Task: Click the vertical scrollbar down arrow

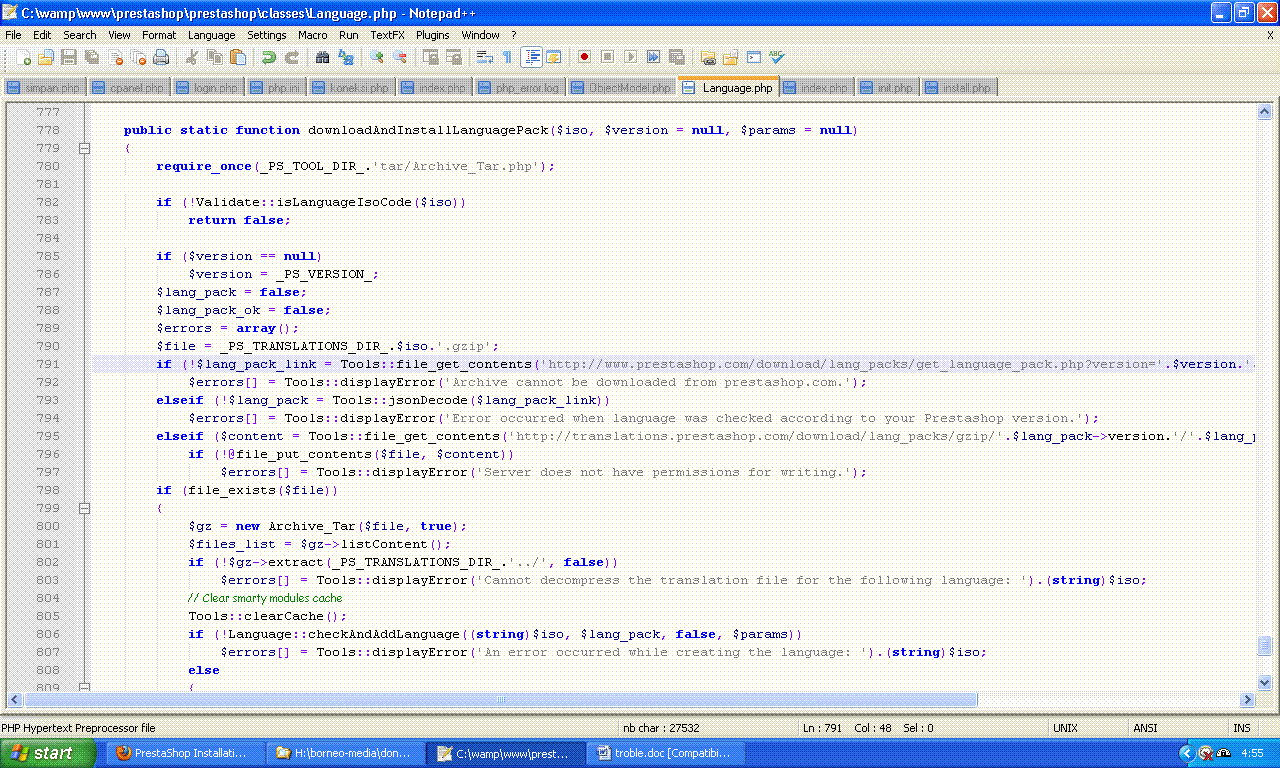Action: click(1264, 682)
